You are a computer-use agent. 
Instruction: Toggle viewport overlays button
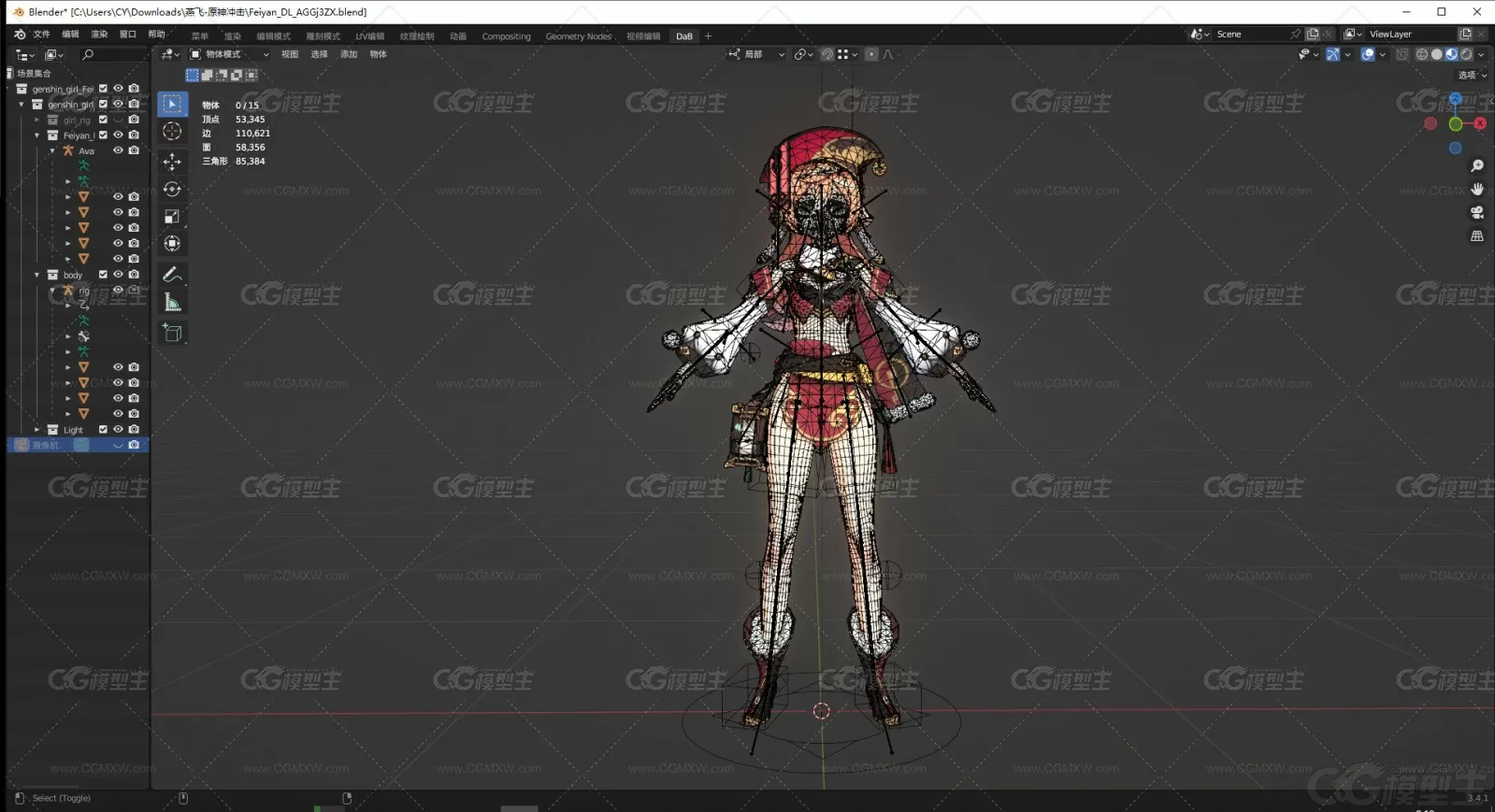1368,54
